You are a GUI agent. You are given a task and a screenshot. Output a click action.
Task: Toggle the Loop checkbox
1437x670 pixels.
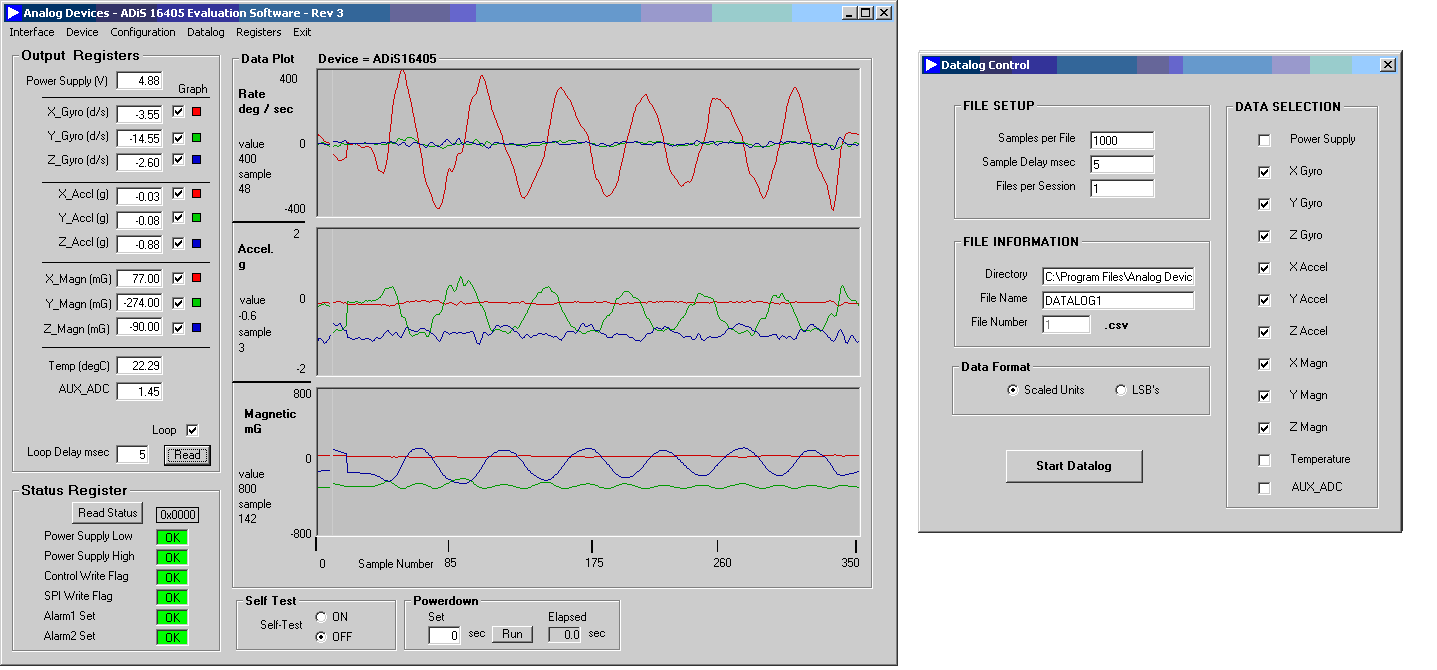coord(192,430)
